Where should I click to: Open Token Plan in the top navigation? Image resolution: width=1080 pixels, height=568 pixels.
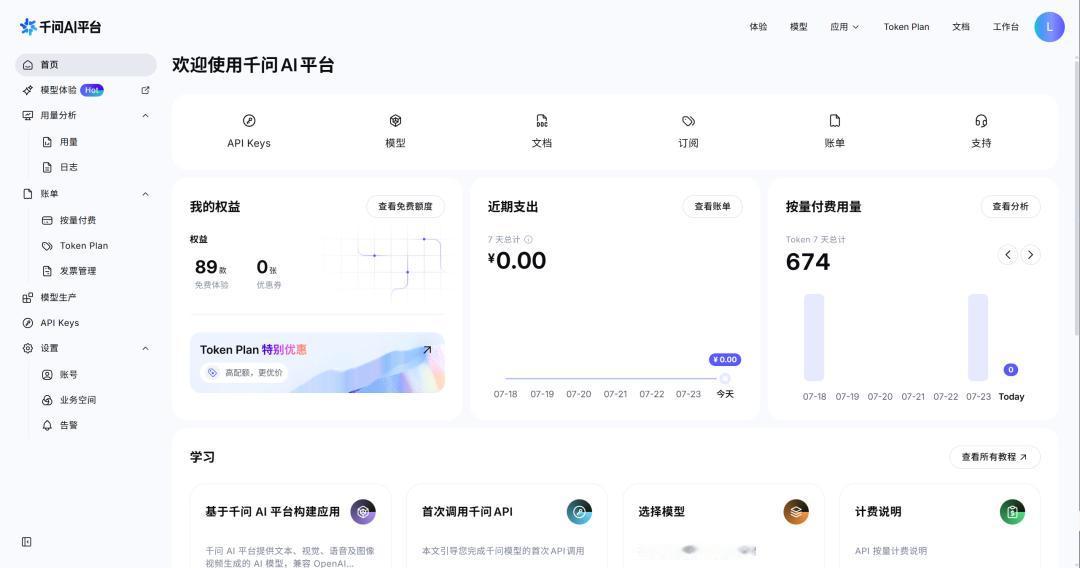click(x=906, y=27)
